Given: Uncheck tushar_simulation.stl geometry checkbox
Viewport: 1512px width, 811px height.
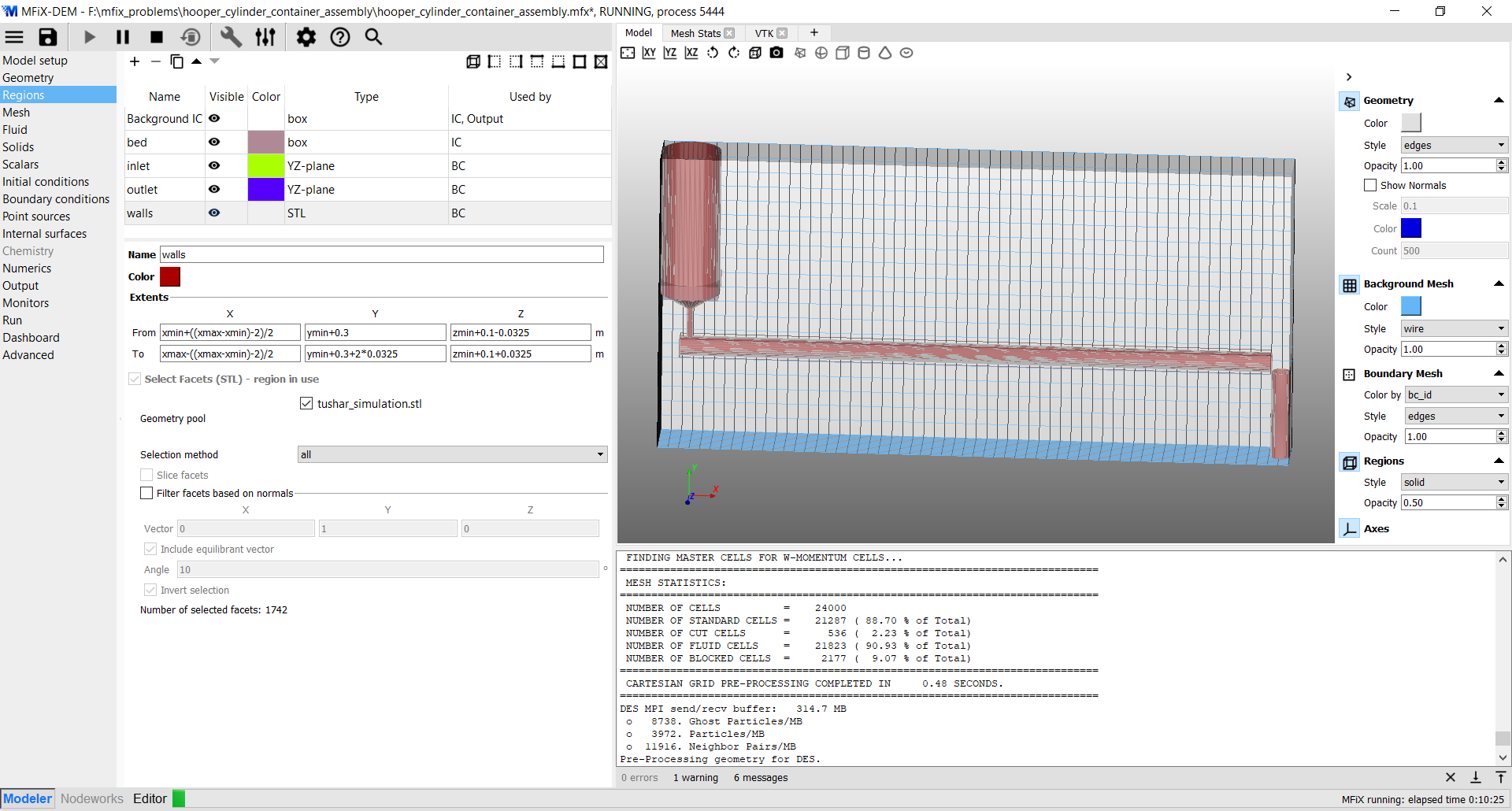Looking at the screenshot, I should [x=306, y=403].
